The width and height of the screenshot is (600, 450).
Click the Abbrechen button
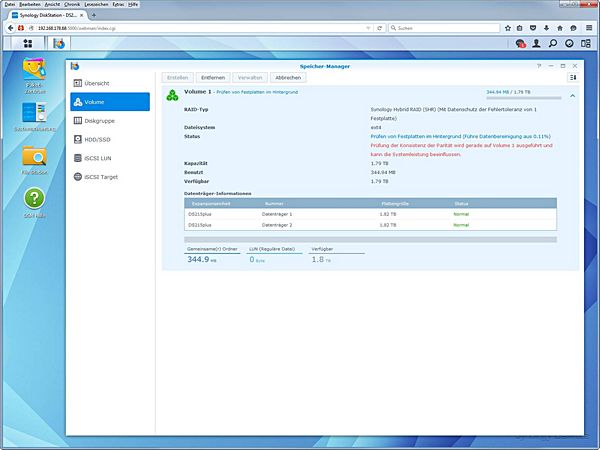[288, 77]
